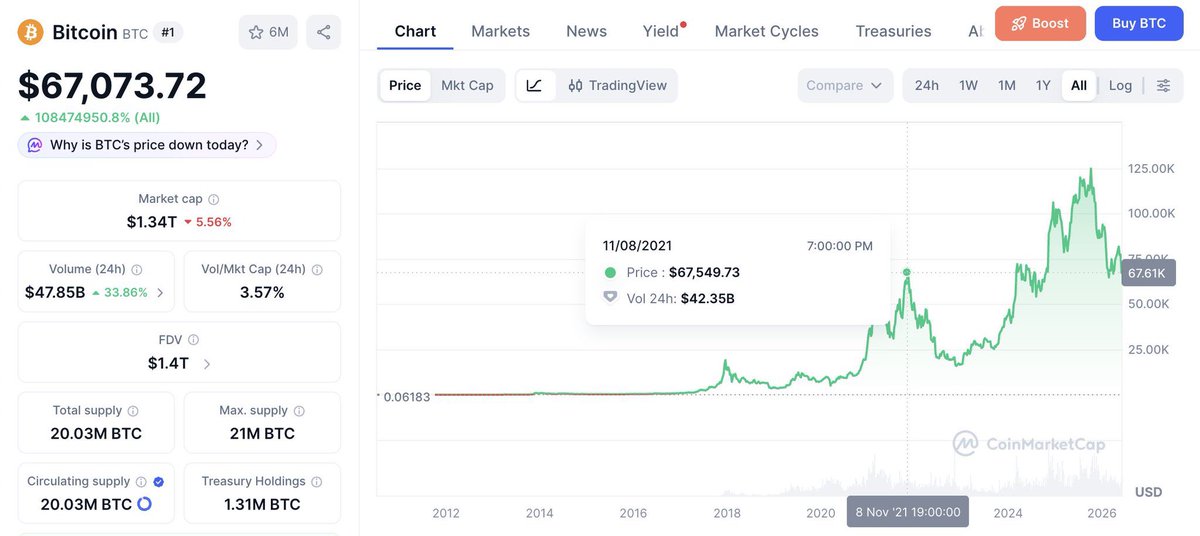Screen dimensions: 1200x536
Task: Open TradingView candlestick chart view
Action: click(x=617, y=86)
